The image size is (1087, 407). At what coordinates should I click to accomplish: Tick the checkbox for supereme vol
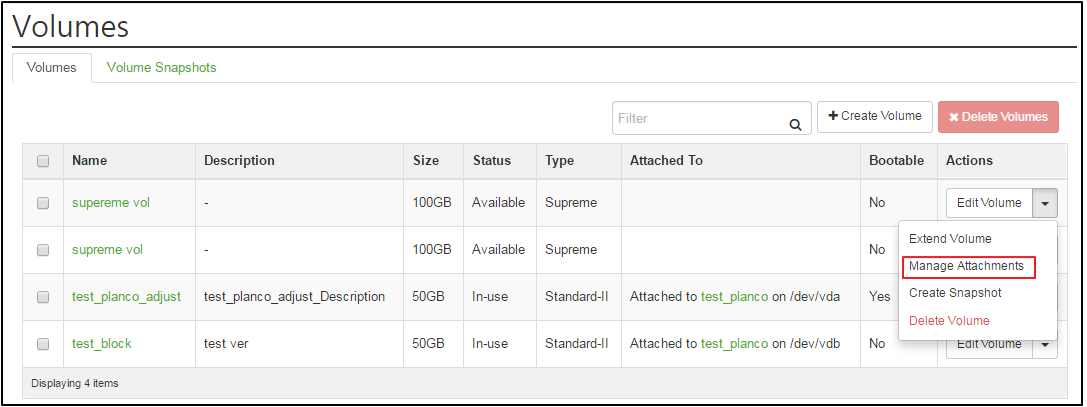click(x=43, y=203)
